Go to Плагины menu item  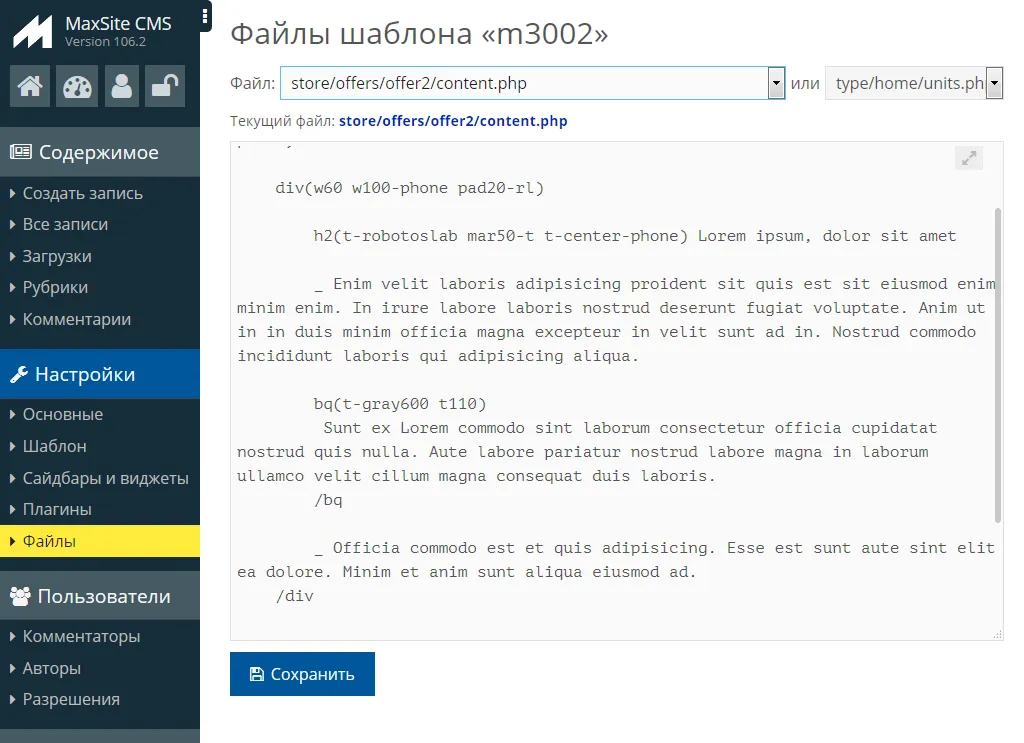pos(57,509)
